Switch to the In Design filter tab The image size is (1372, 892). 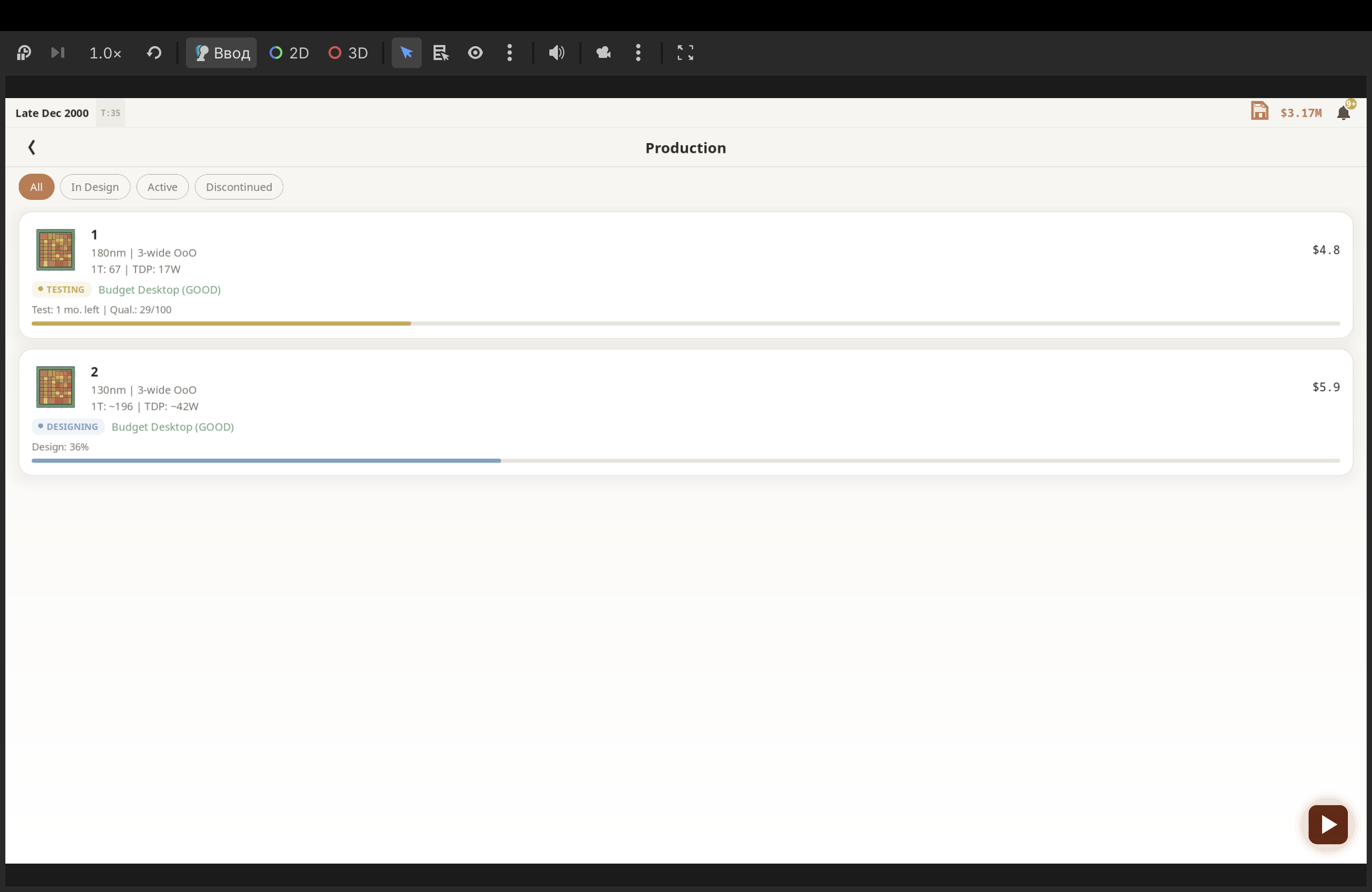(95, 187)
